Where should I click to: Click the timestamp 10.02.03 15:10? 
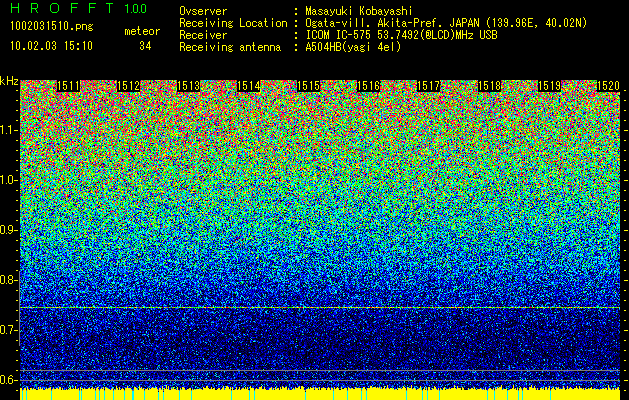point(51,46)
